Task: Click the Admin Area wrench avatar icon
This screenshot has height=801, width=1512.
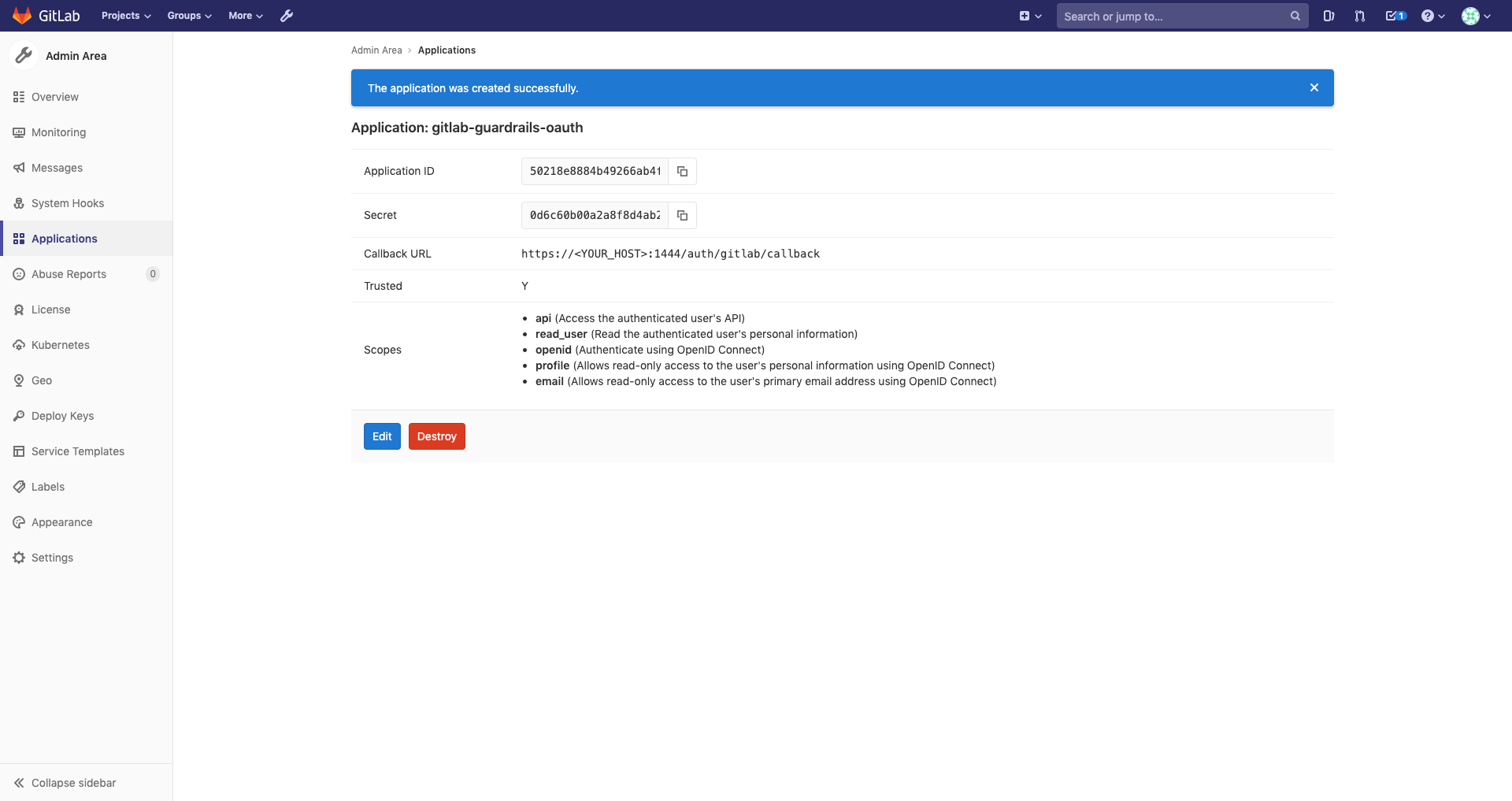Action: coord(24,55)
